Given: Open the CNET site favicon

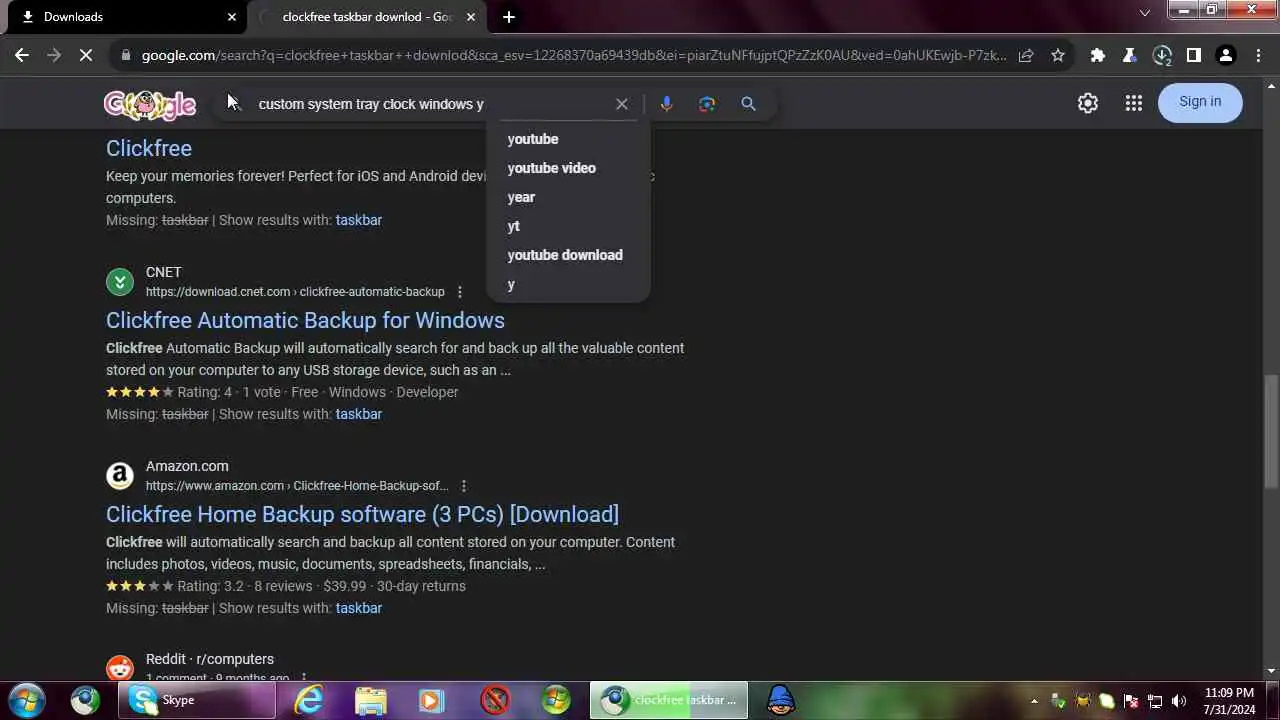Looking at the screenshot, I should [120, 282].
